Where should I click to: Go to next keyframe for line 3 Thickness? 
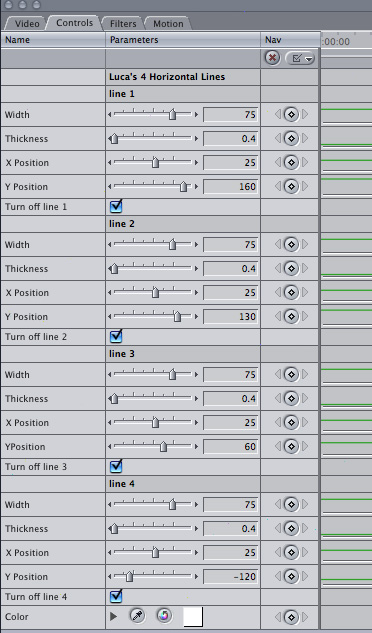305,398
